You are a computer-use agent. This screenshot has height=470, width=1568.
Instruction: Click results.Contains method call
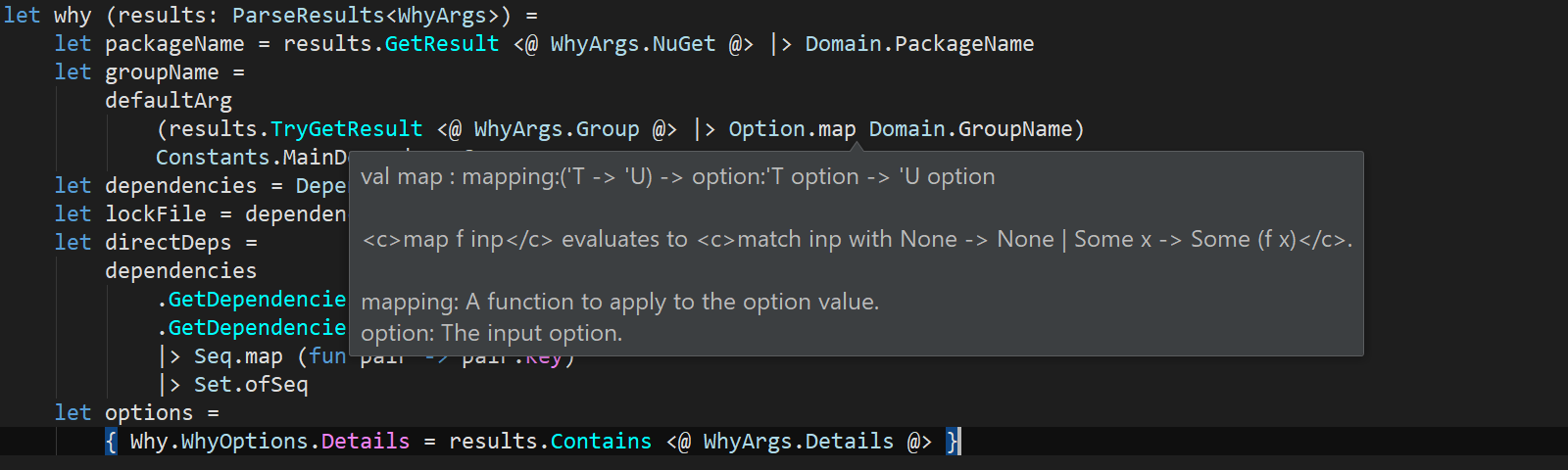pos(550,442)
